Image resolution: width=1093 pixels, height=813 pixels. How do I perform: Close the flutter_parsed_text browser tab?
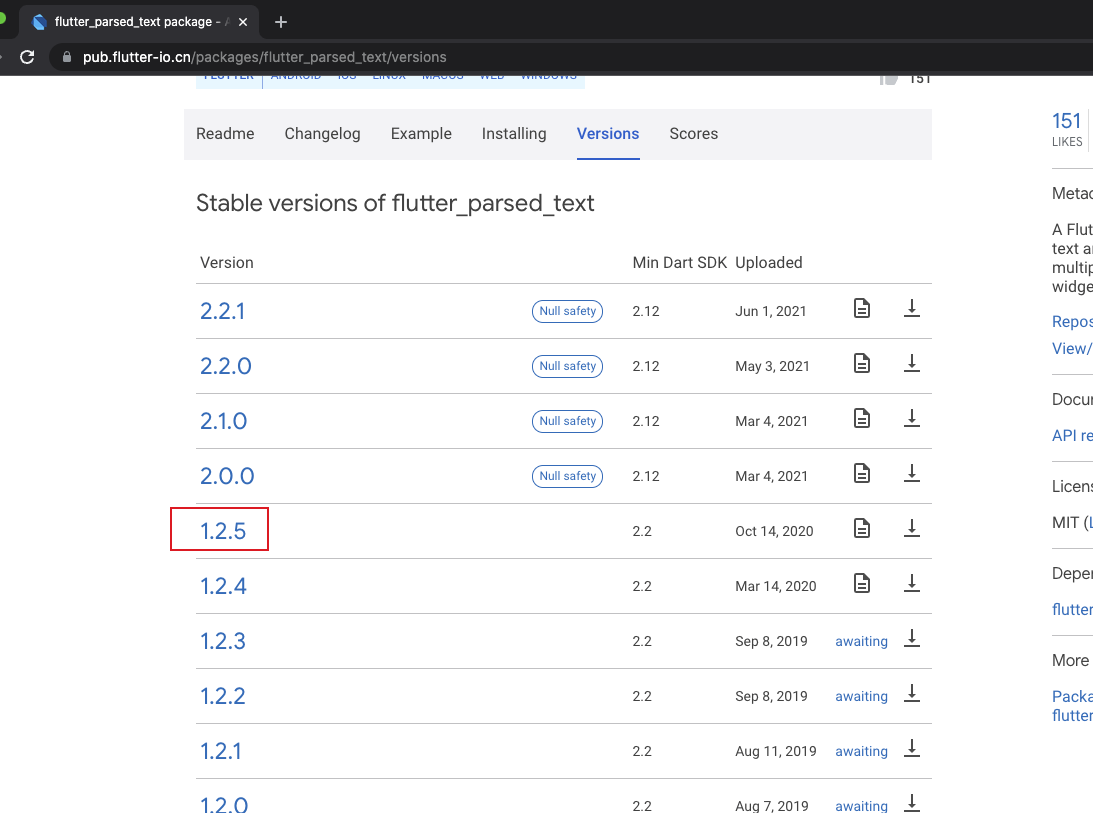[x=243, y=22]
